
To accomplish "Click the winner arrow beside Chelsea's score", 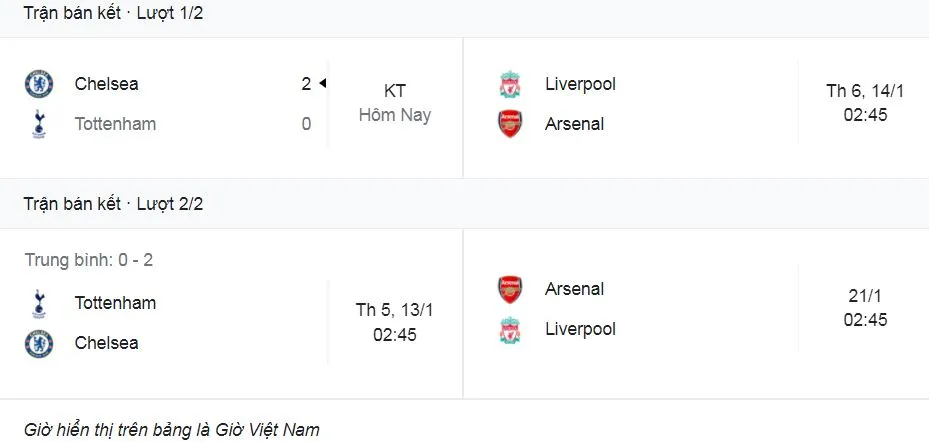I will [x=323, y=84].
